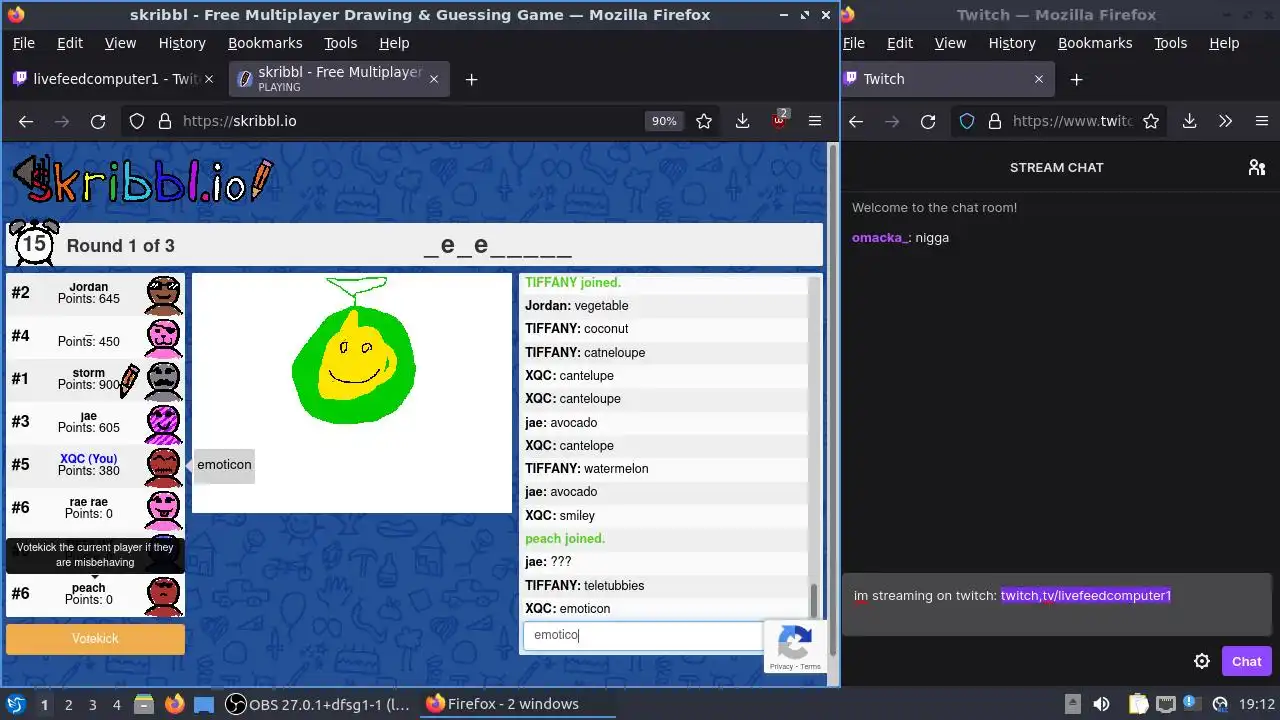Select the skribbl Free Multiplayer tab
Screen dimensions: 1280x720
(340, 79)
